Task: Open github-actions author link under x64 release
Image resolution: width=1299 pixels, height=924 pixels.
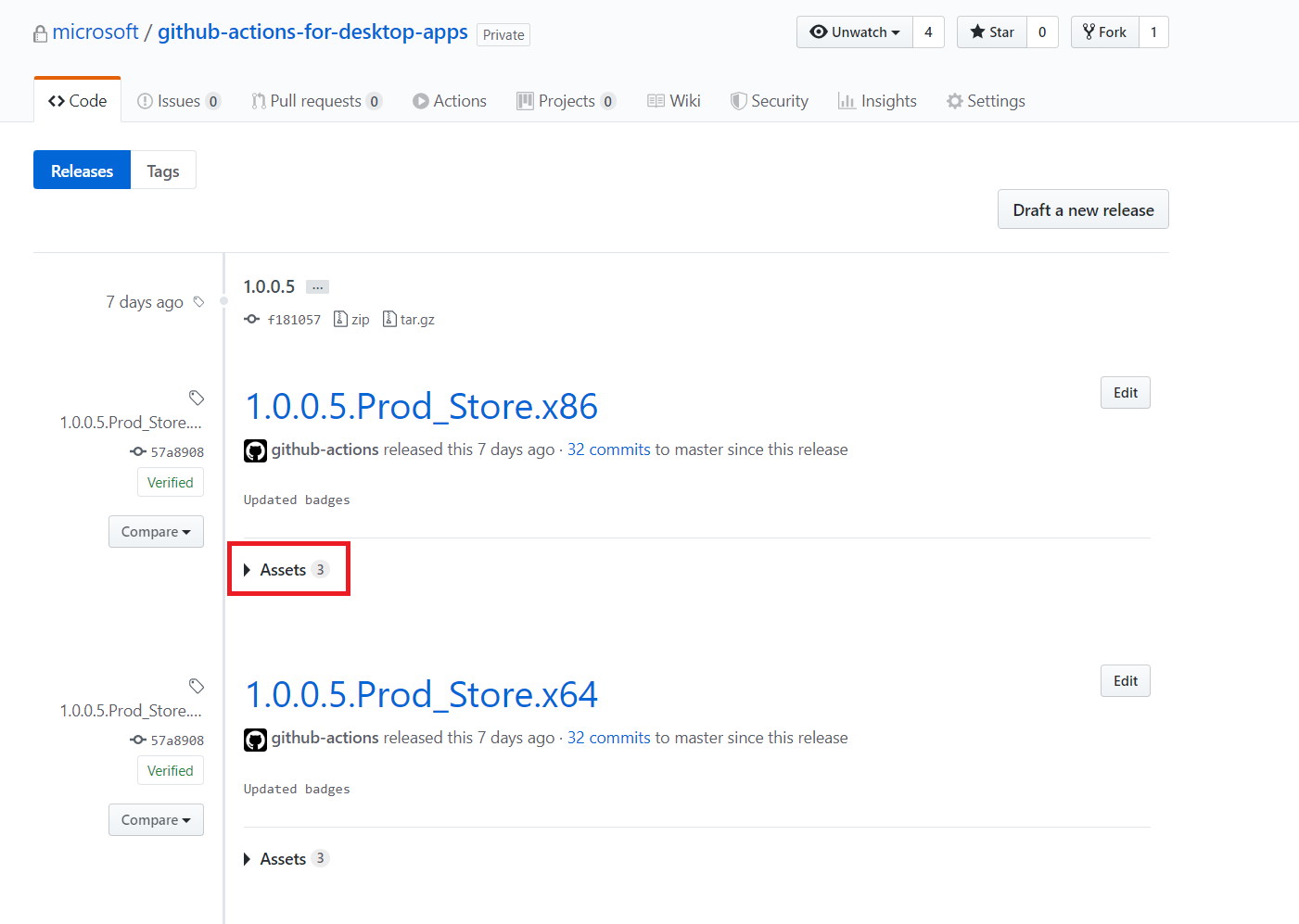Action: pyautogui.click(x=325, y=738)
